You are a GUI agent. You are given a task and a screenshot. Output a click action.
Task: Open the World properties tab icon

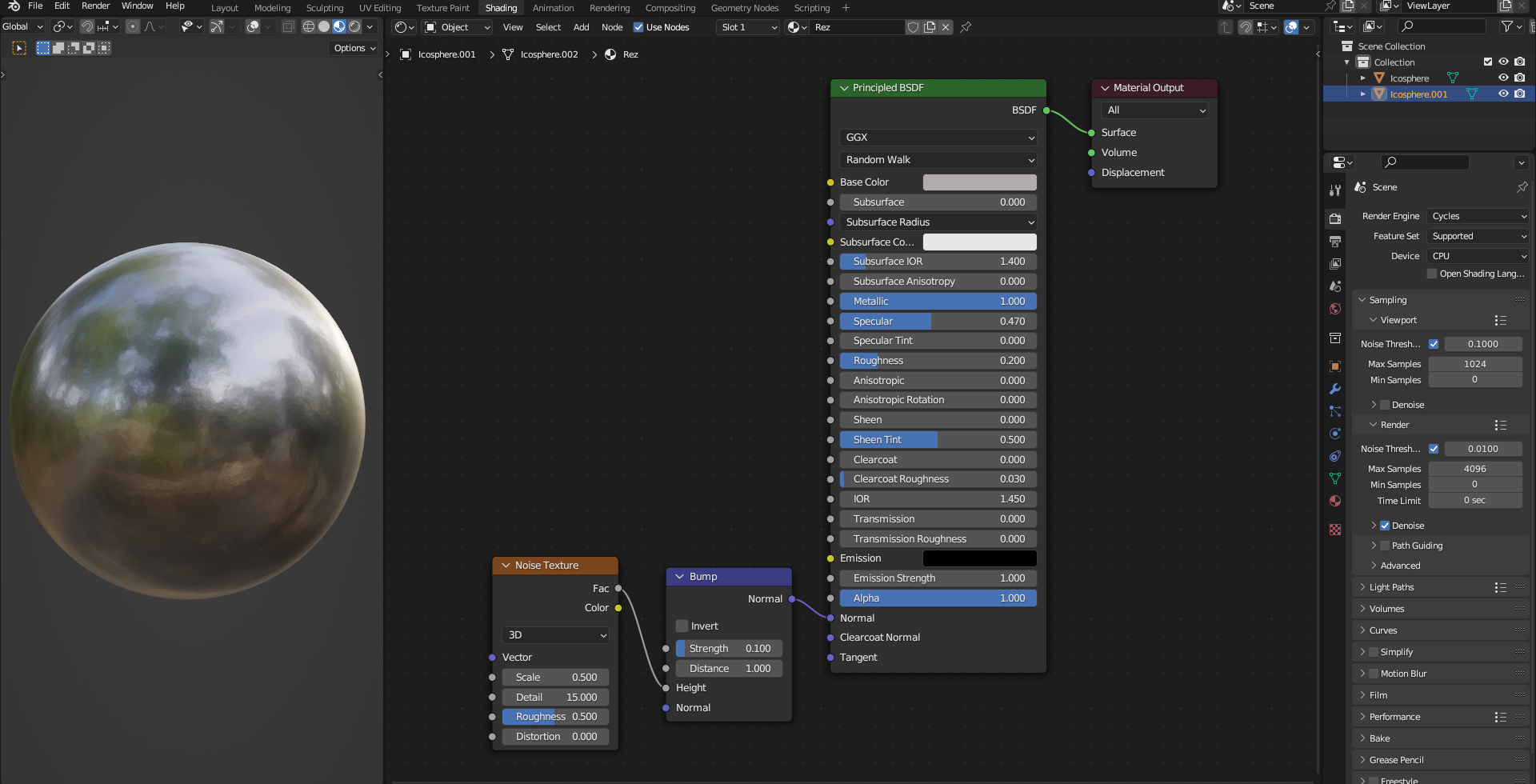pos(1334,309)
